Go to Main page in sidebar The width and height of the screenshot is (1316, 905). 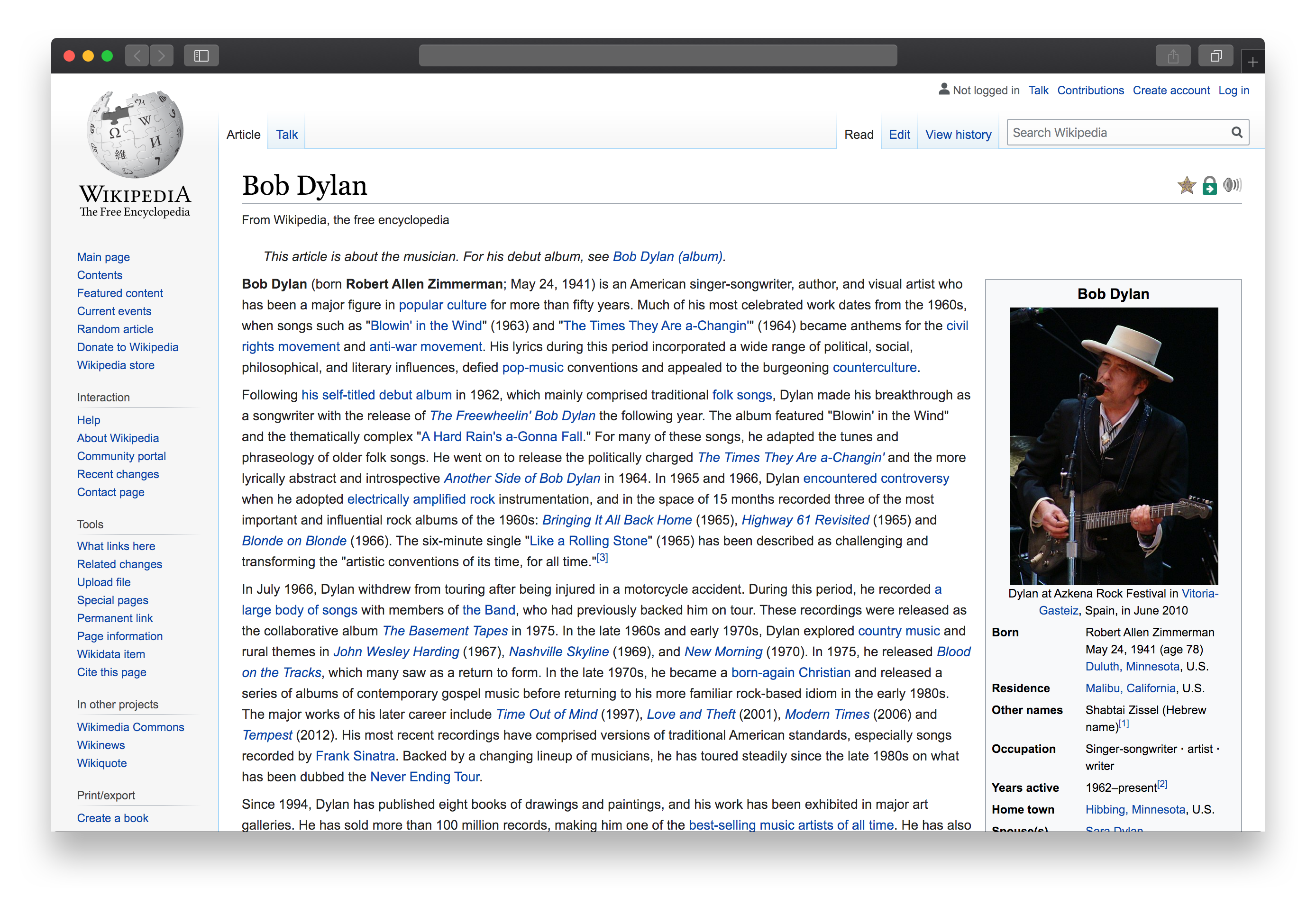point(103,257)
